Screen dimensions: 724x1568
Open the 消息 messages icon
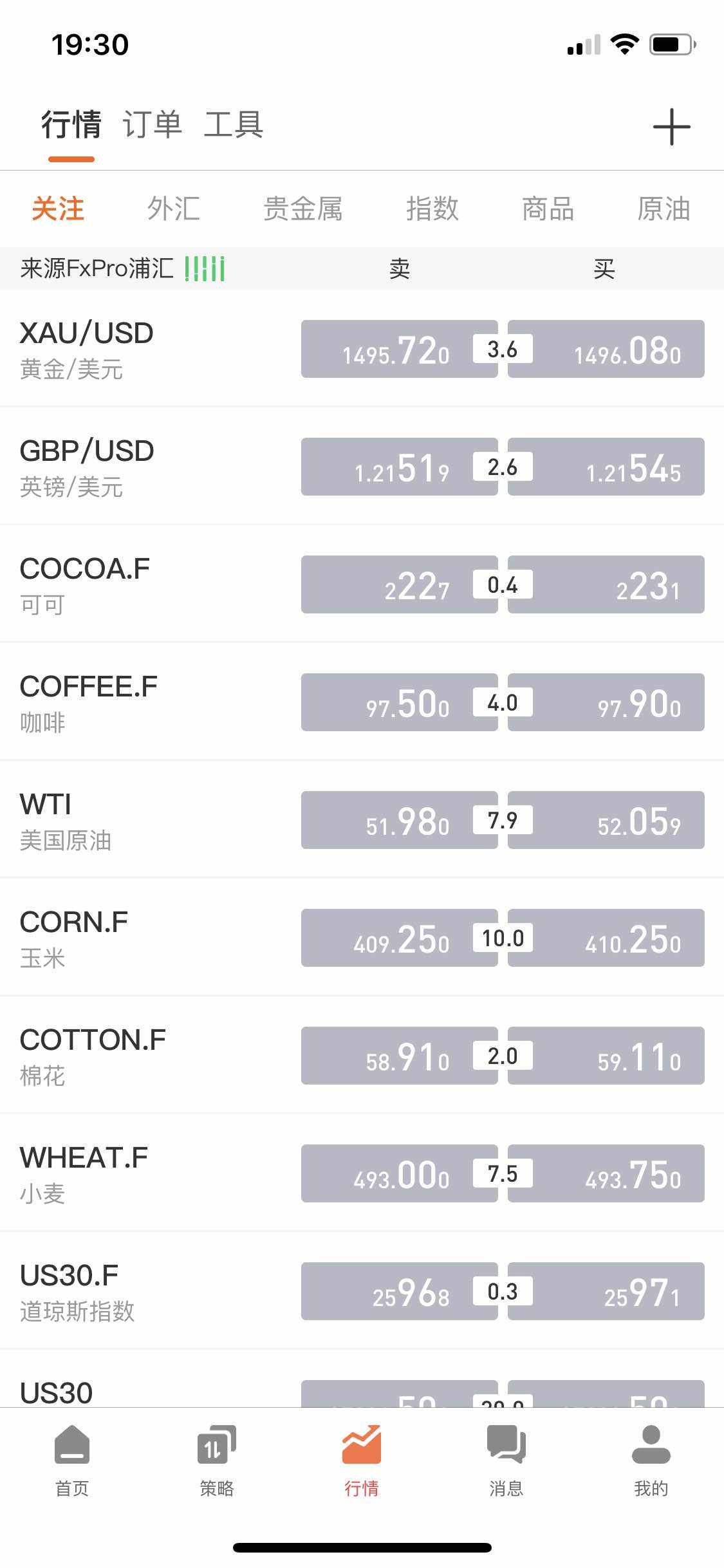(506, 1445)
